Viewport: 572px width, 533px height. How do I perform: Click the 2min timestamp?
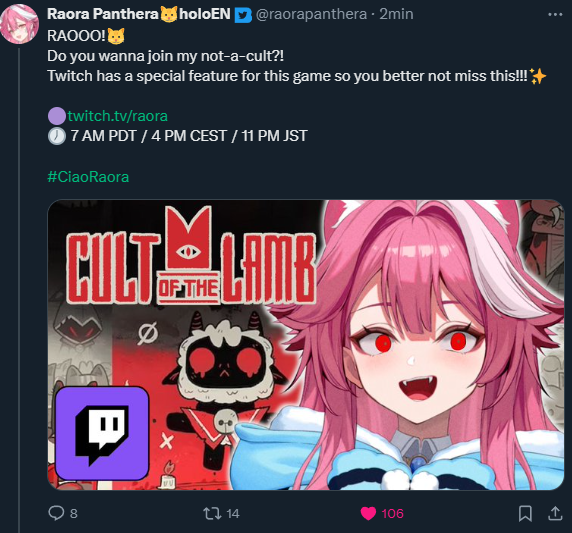[396, 14]
